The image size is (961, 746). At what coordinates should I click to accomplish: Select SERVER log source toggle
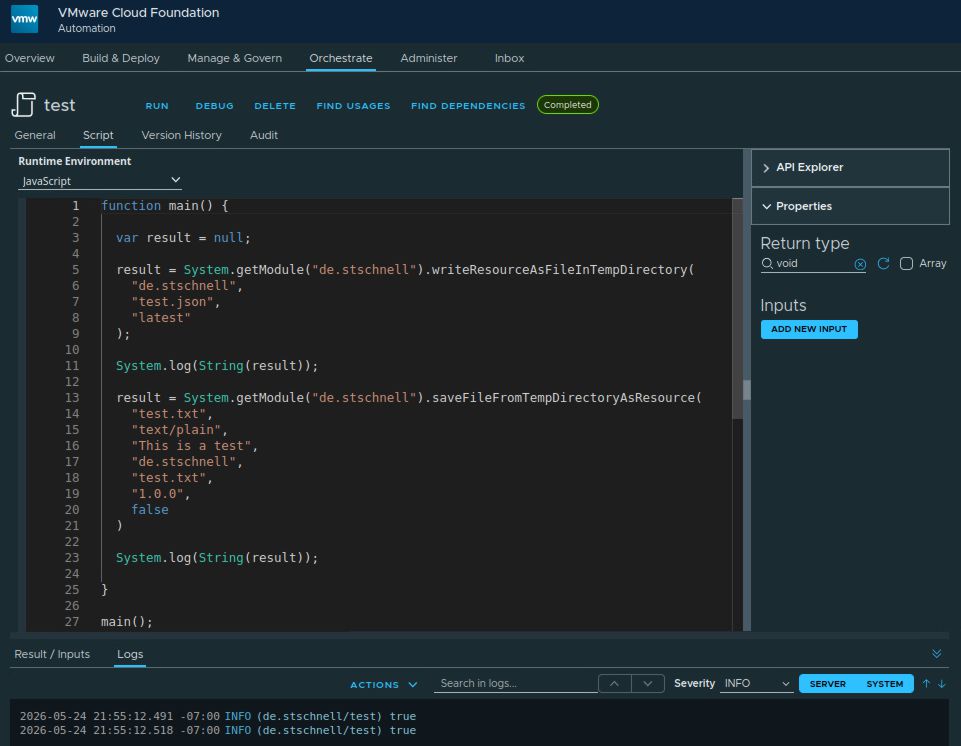(827, 683)
